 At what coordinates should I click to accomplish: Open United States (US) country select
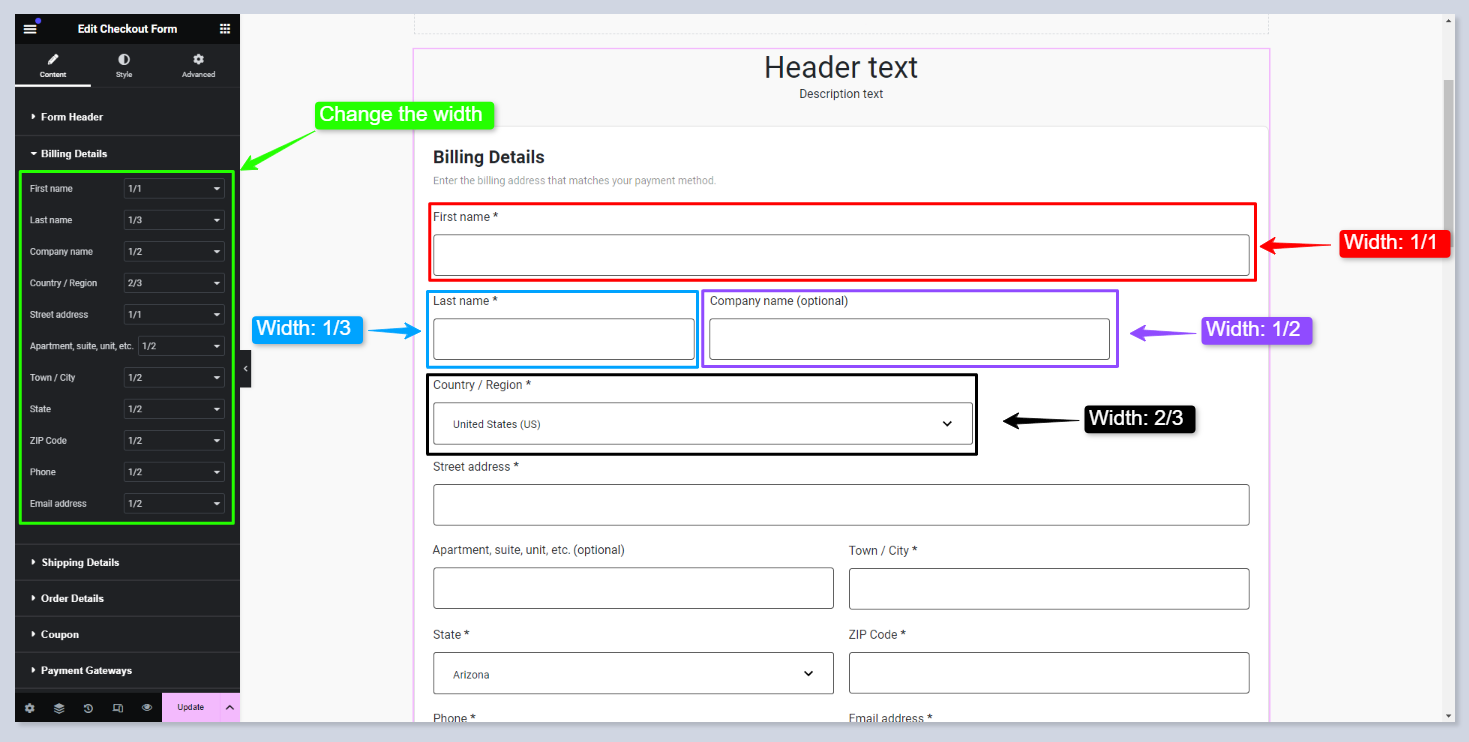pos(702,424)
